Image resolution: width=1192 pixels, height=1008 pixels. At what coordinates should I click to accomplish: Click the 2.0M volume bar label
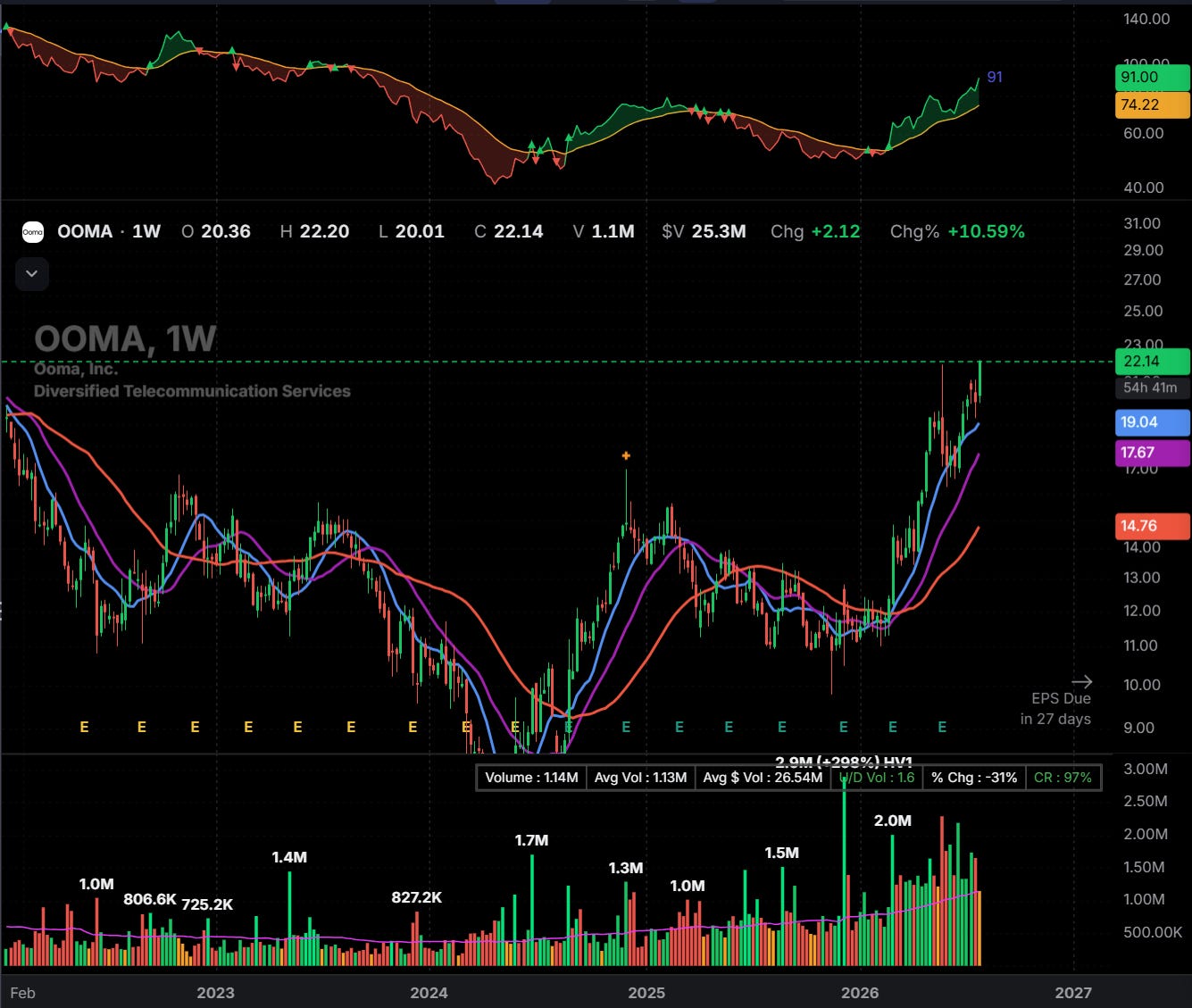click(x=893, y=821)
